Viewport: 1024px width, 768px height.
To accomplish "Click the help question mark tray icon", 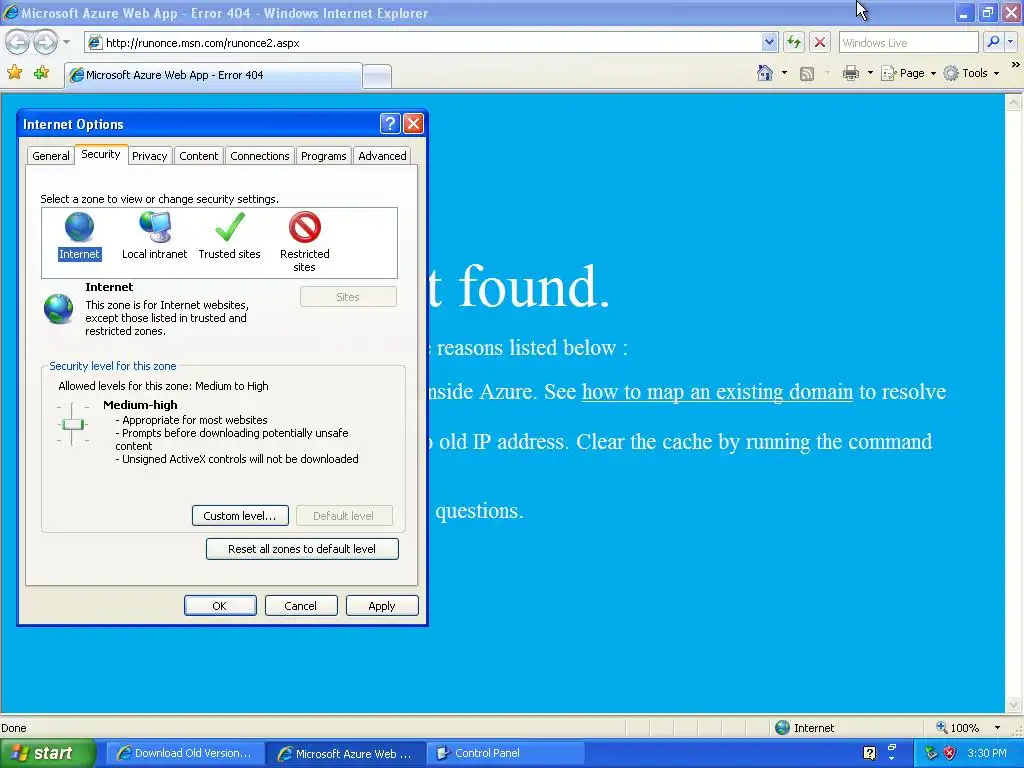I will click(x=869, y=753).
